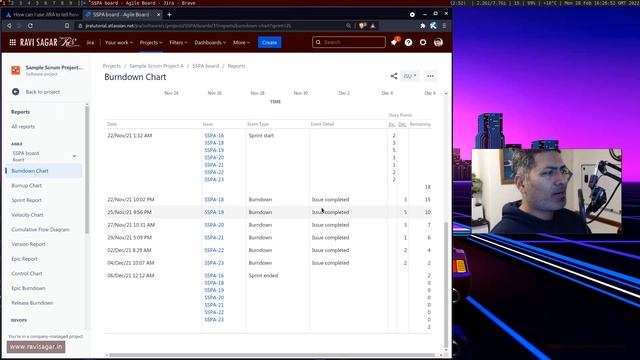Open the SSPA board selector in sidebar
Screen dimensions: 640x360
point(44,156)
